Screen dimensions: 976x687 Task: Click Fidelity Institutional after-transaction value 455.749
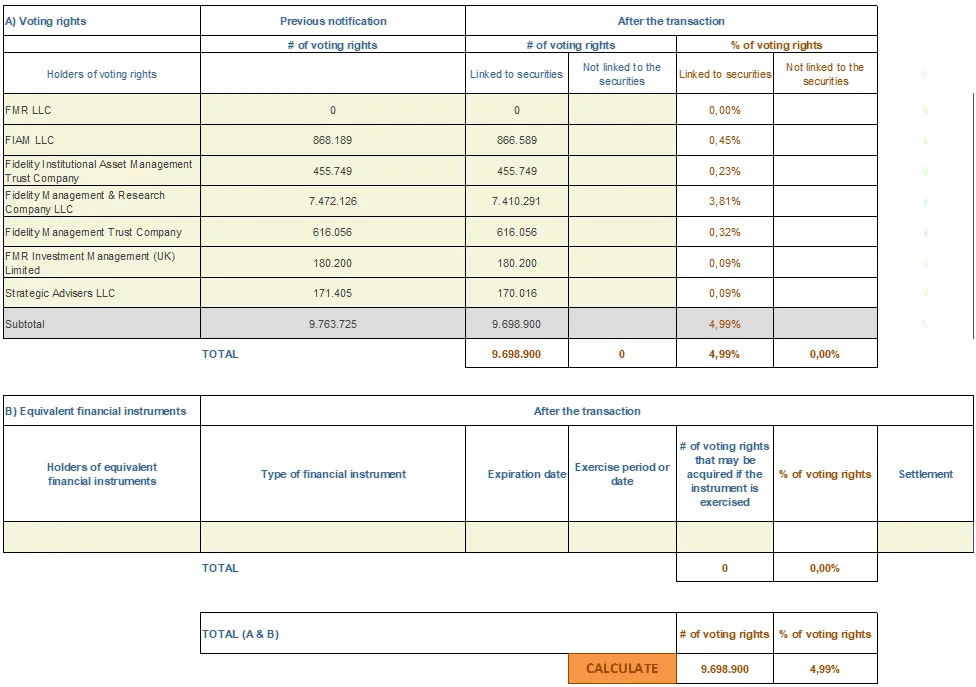[517, 171]
